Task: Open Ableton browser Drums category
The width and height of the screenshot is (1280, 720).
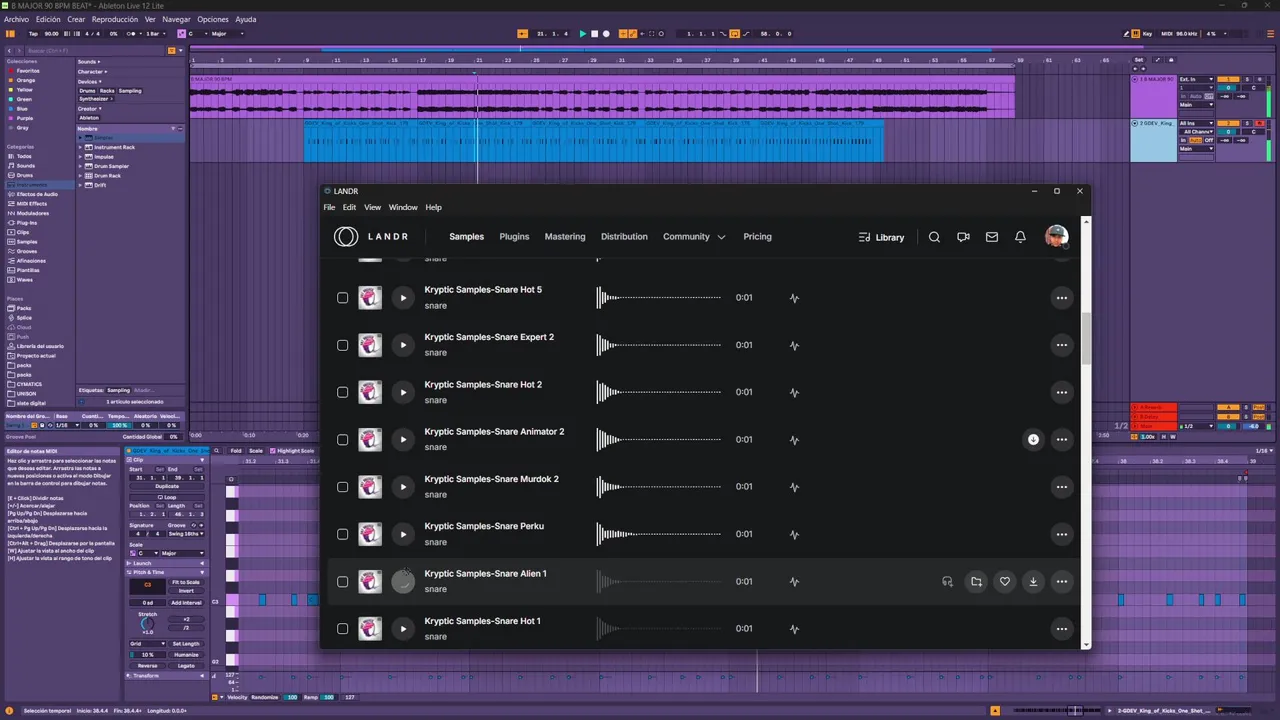Action: (x=24, y=175)
